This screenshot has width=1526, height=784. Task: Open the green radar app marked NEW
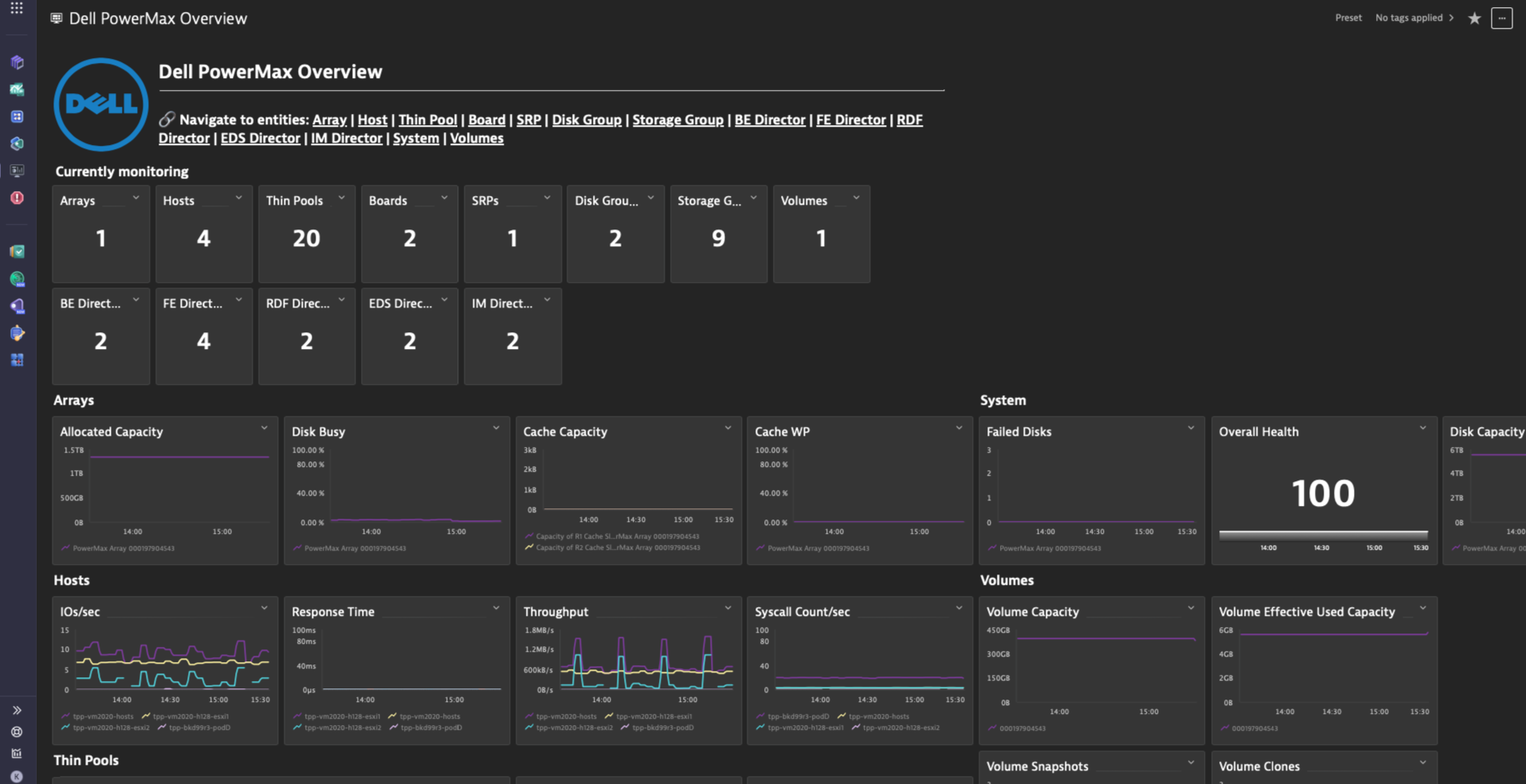[17, 279]
